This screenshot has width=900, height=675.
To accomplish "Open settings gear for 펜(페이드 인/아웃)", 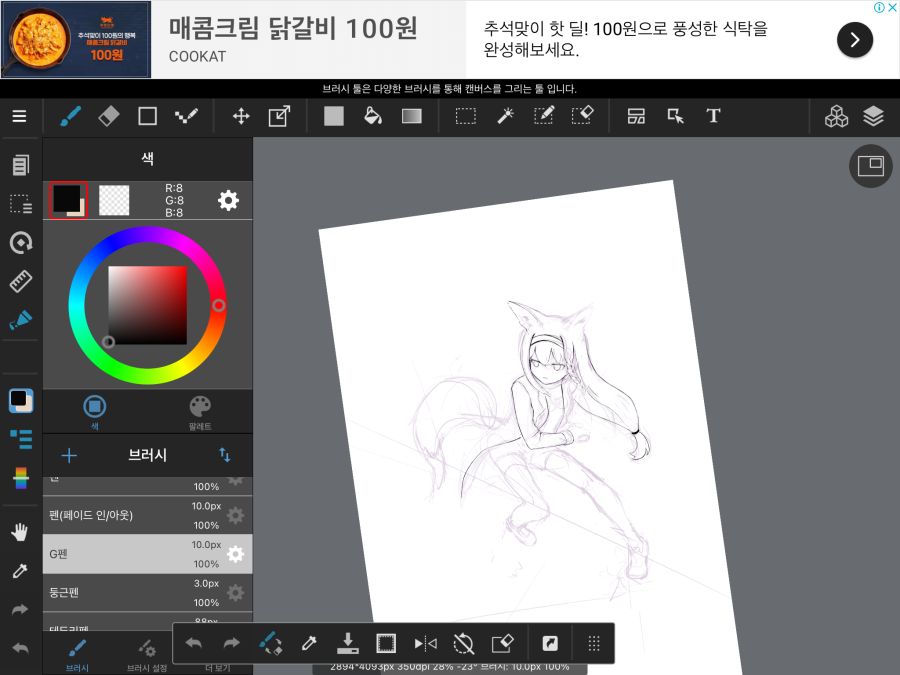I will [235, 515].
